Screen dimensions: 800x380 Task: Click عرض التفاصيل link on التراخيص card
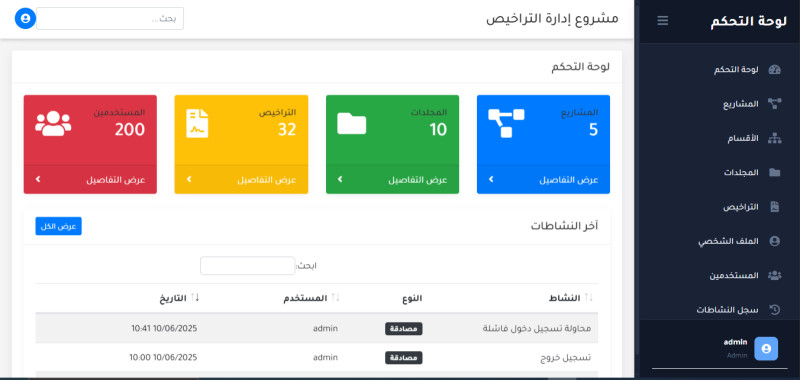tap(266, 180)
